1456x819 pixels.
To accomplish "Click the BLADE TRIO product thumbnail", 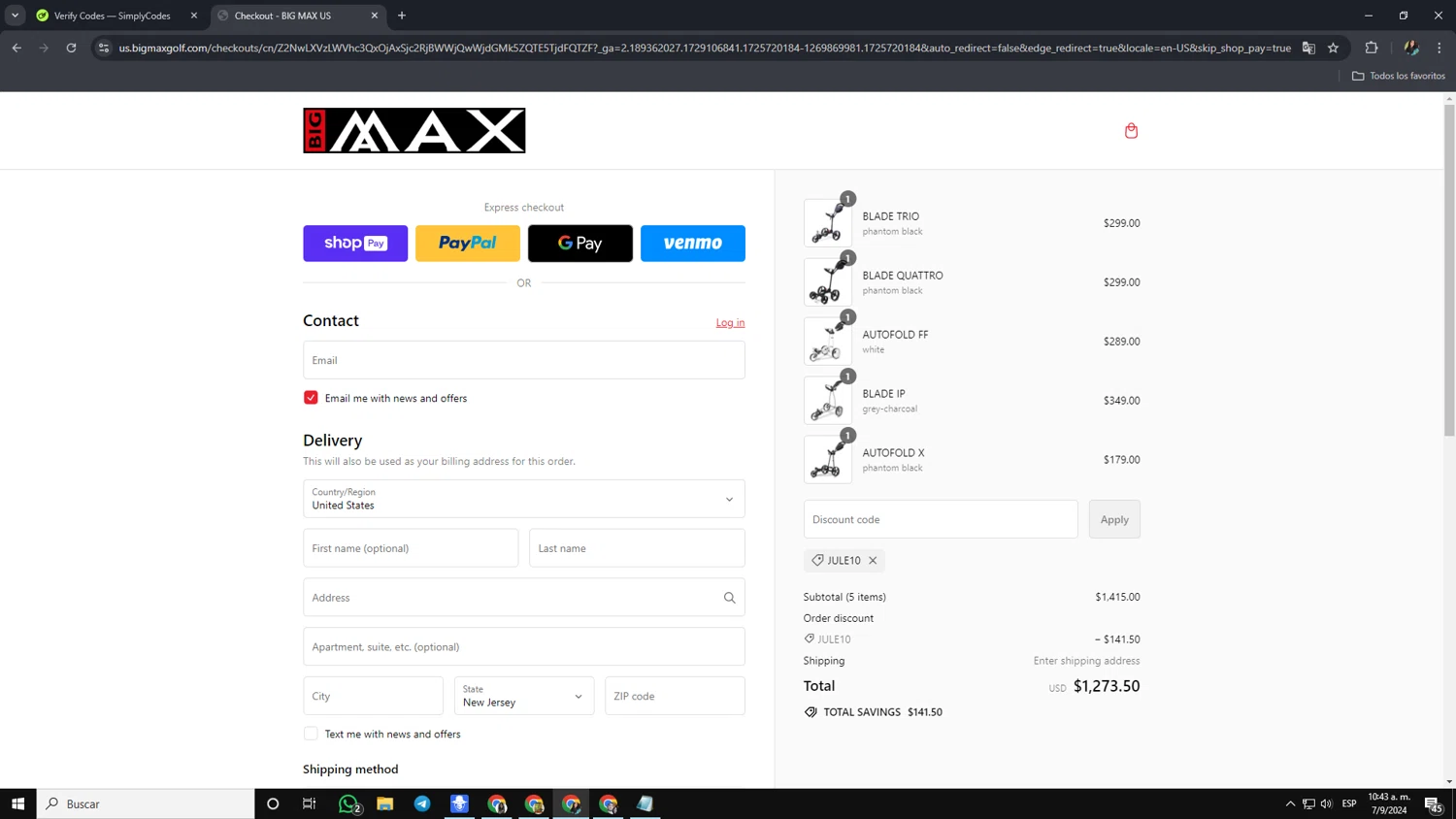I will (828, 223).
